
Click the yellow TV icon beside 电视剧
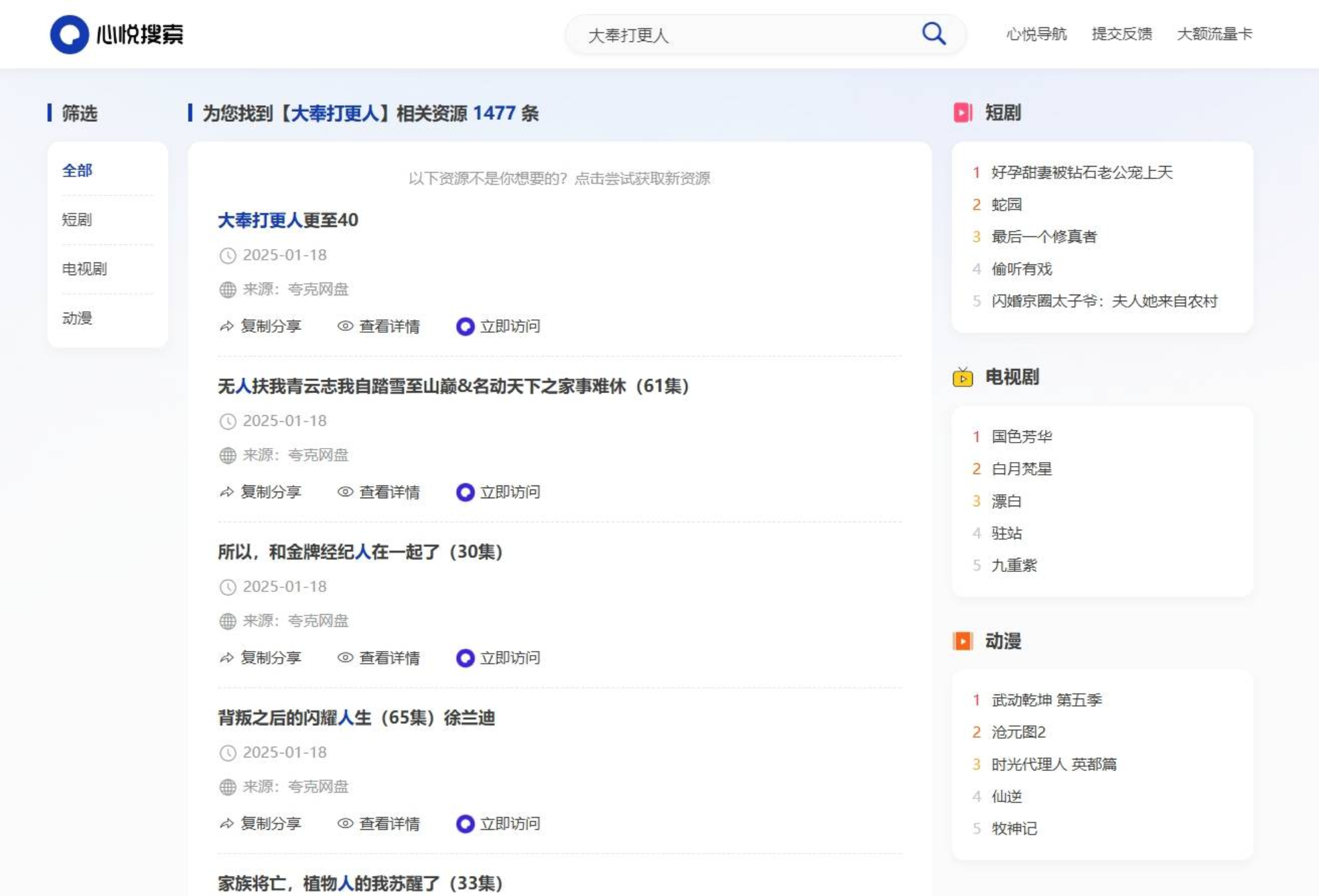(963, 378)
